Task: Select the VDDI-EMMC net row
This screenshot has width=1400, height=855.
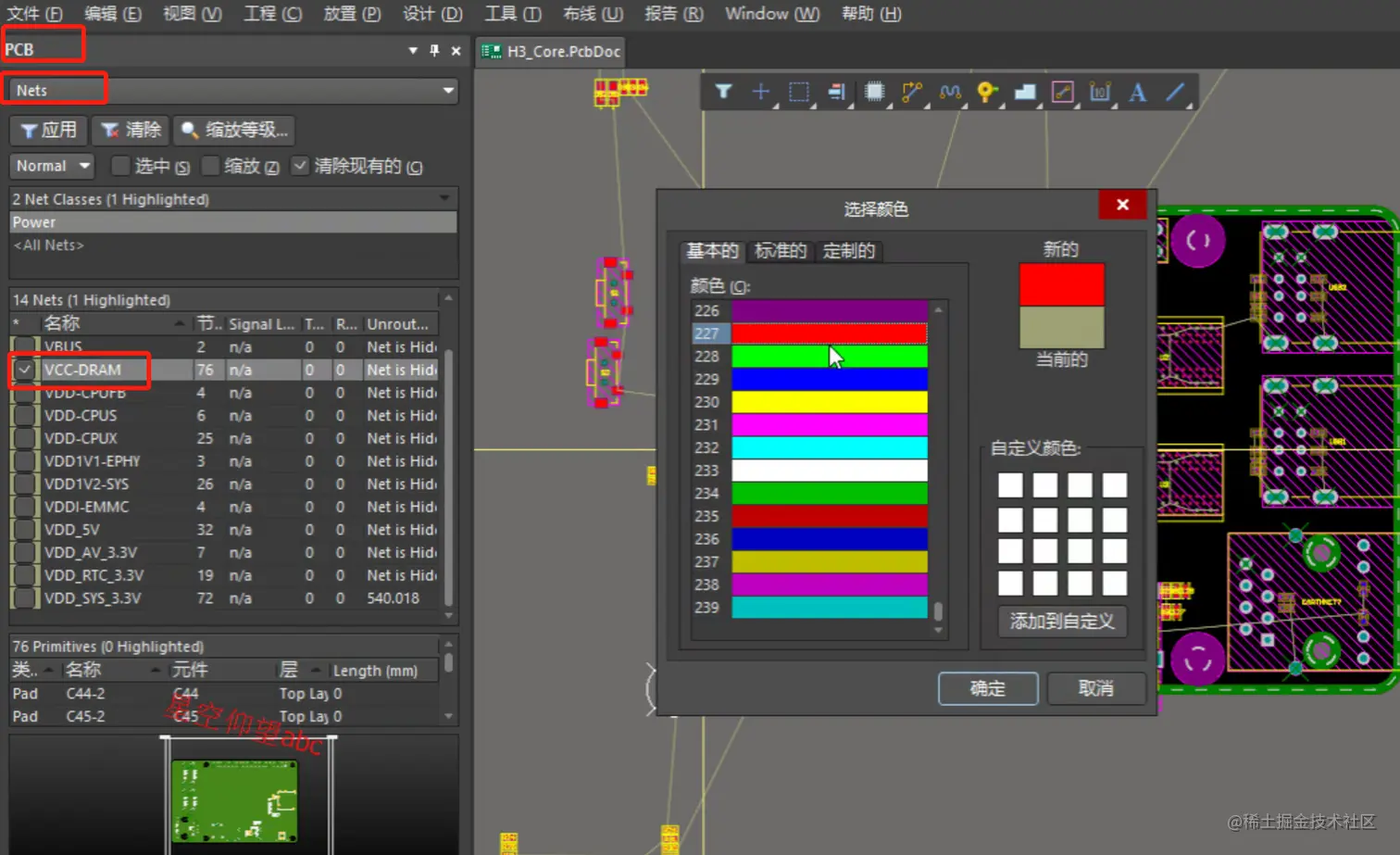Action: 222,507
